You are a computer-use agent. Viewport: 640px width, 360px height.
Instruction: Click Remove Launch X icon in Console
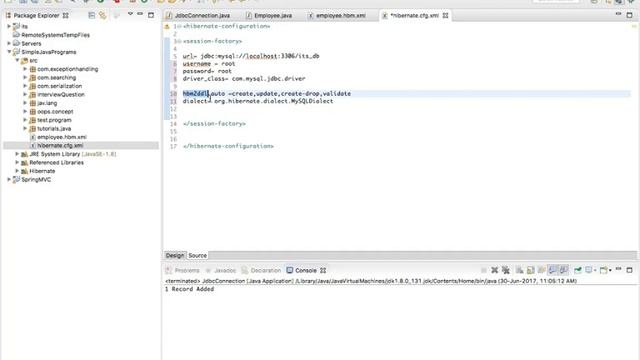pos(494,270)
